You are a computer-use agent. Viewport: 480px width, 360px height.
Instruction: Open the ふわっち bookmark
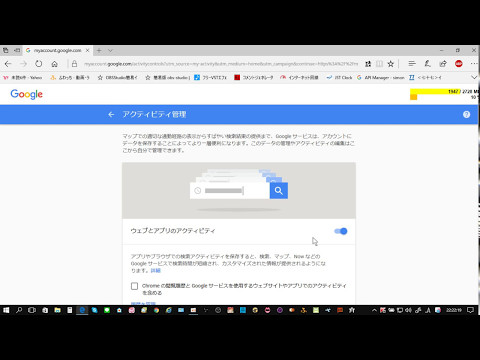coord(70,77)
